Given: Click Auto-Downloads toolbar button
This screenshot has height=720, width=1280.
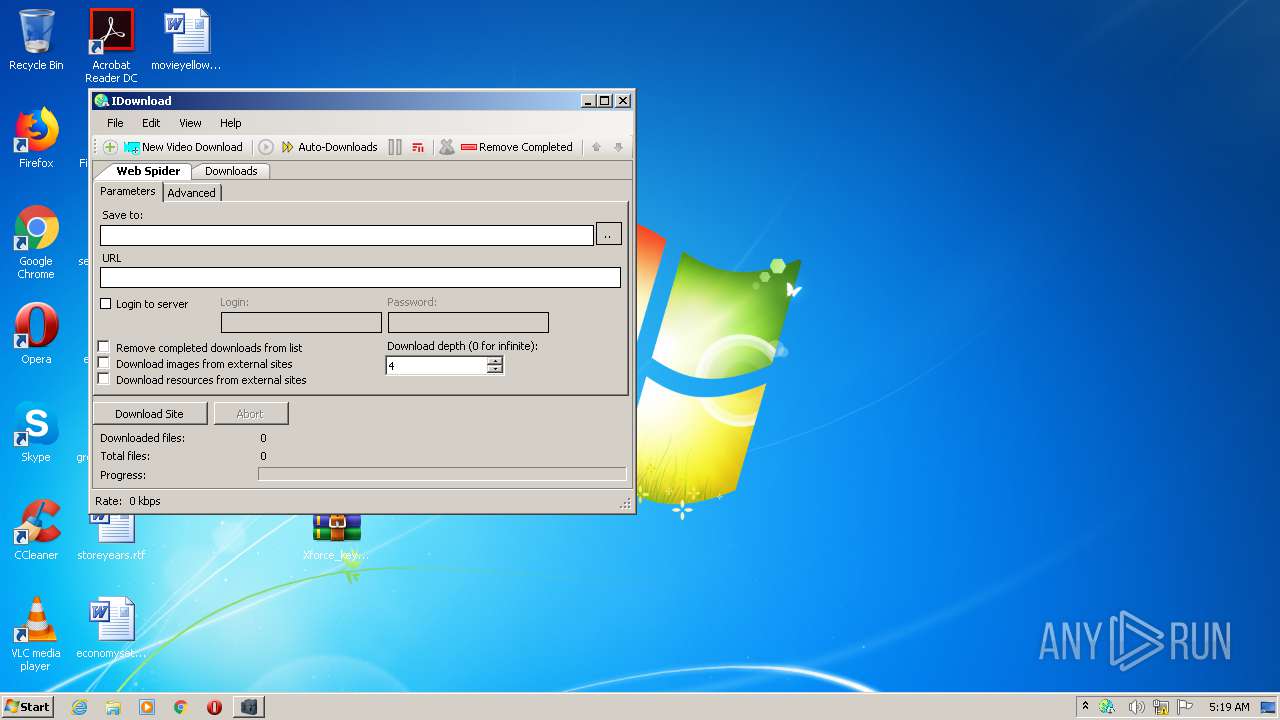Looking at the screenshot, I should point(329,147).
